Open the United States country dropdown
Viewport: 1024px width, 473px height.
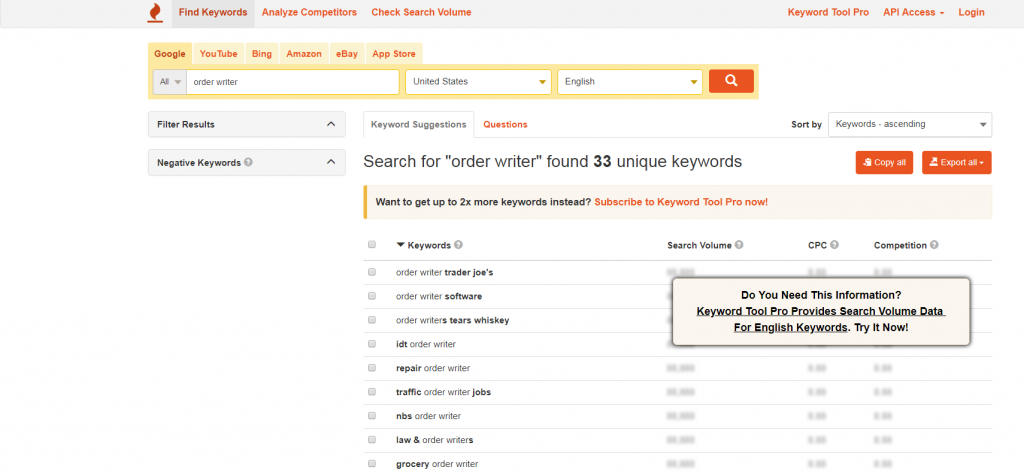(478, 82)
